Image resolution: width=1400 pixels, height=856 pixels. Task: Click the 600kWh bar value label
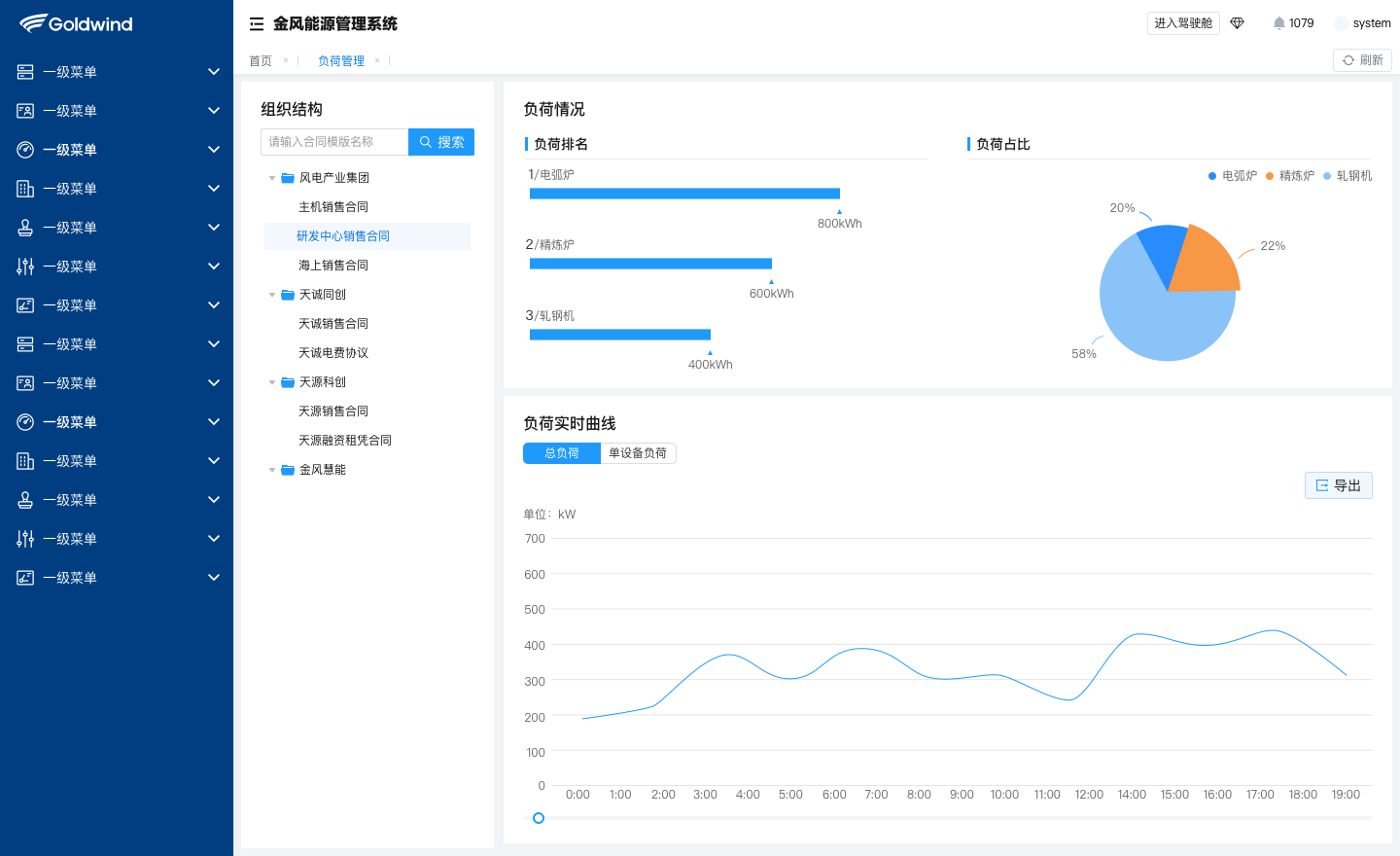[x=772, y=294]
